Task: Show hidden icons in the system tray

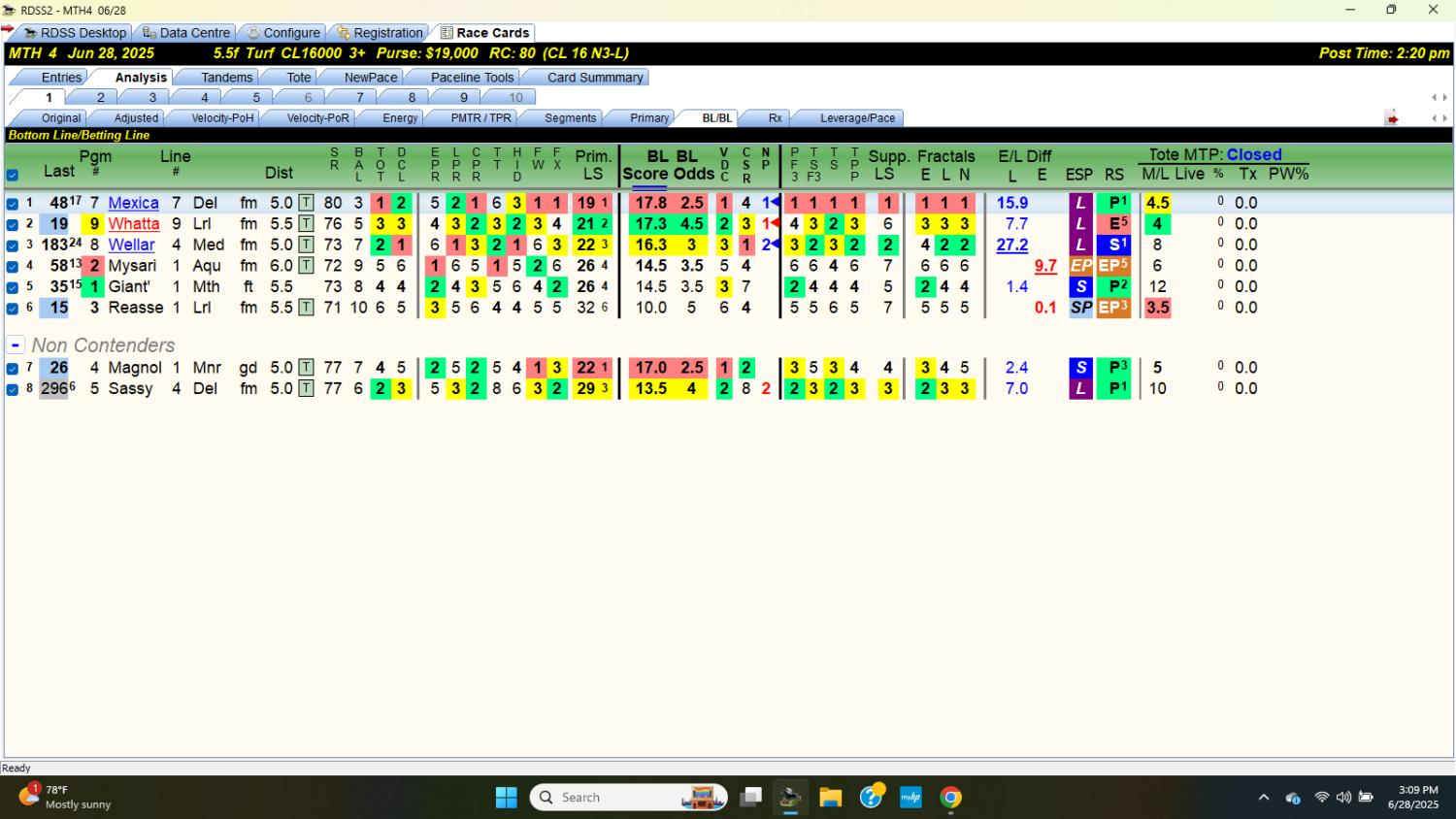Action: click(x=1264, y=798)
